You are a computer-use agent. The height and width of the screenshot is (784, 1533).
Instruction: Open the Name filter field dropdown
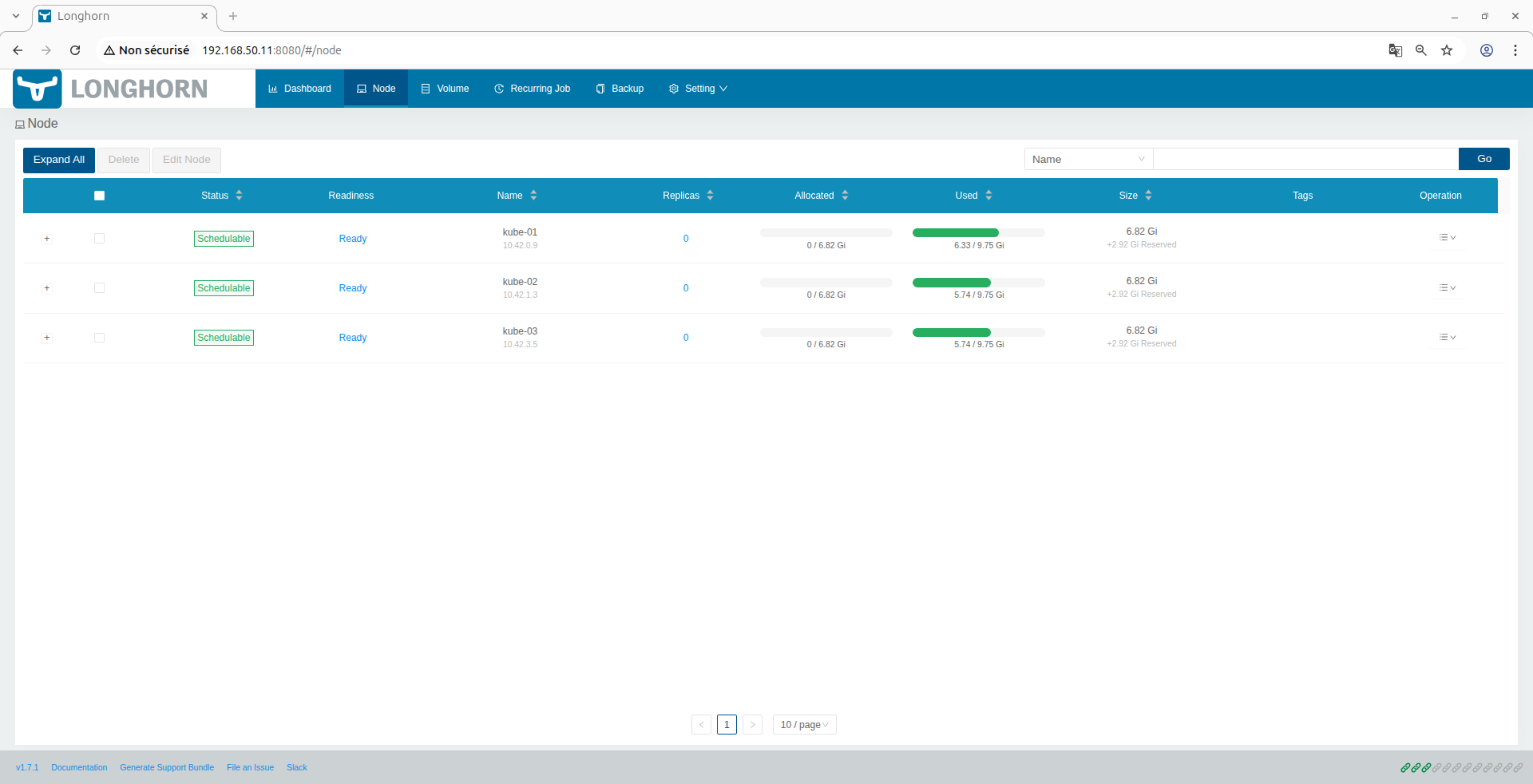tap(1088, 159)
